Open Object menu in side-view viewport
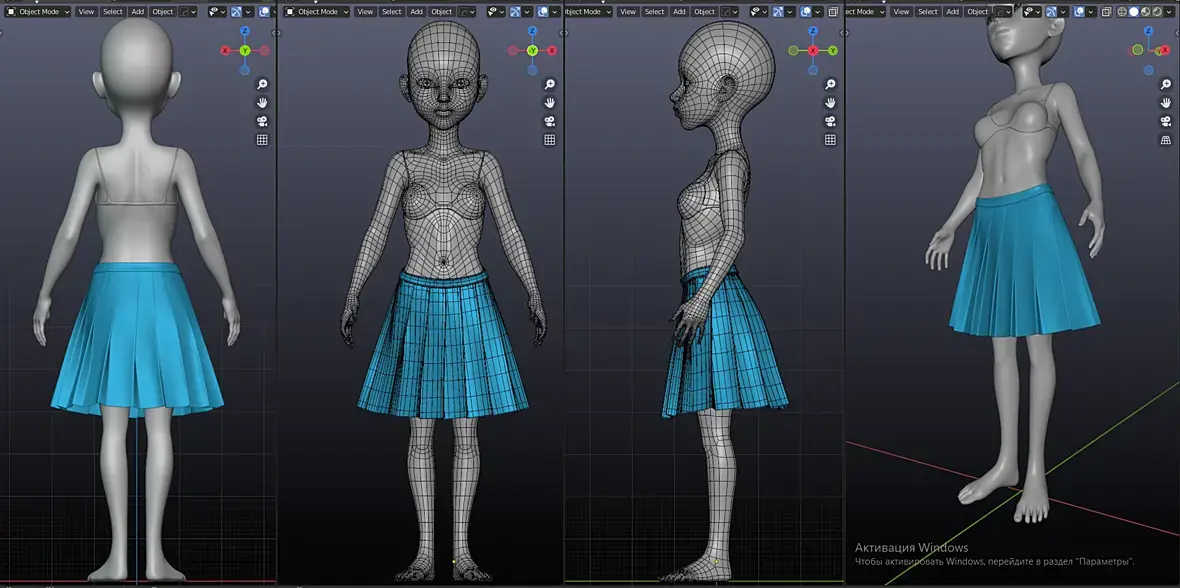The width and height of the screenshot is (1180, 588). tap(704, 11)
